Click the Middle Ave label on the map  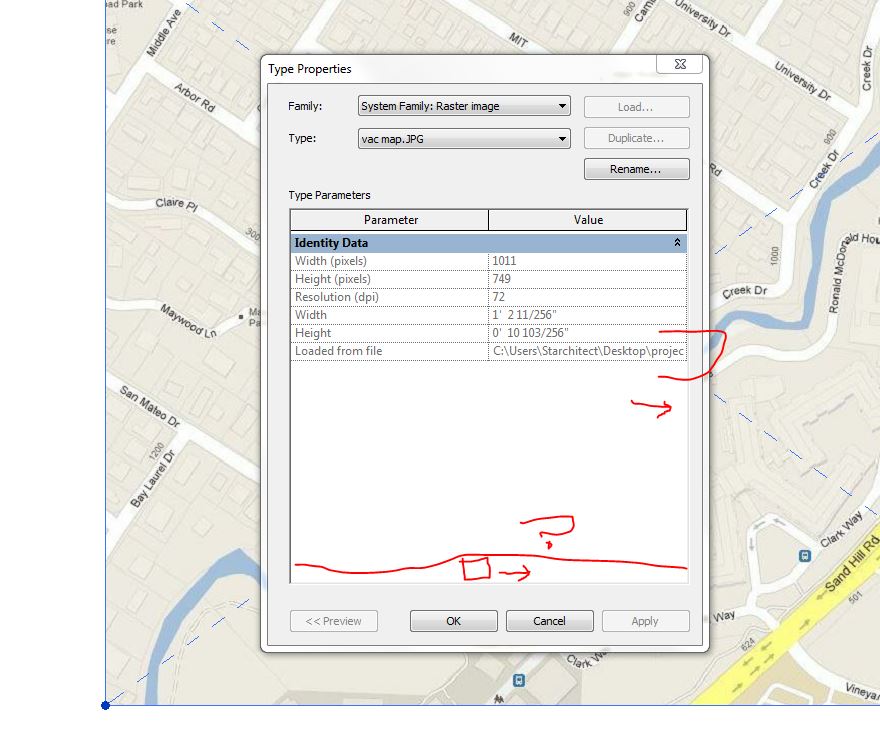[x=164, y=33]
